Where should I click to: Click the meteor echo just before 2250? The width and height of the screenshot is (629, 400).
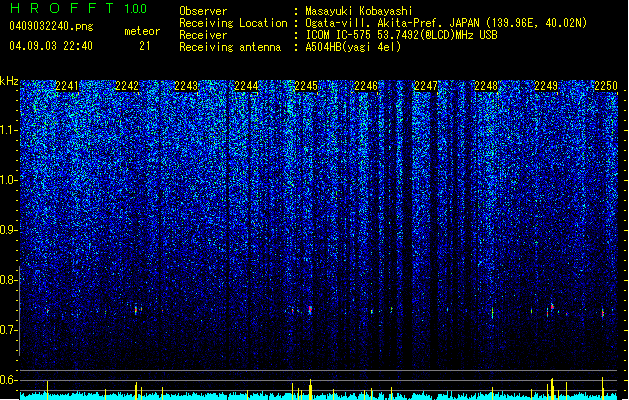[603, 313]
